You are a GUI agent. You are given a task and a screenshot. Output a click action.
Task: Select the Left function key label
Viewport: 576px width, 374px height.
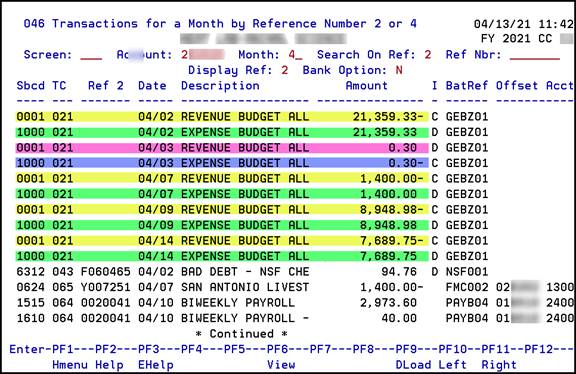point(453,365)
